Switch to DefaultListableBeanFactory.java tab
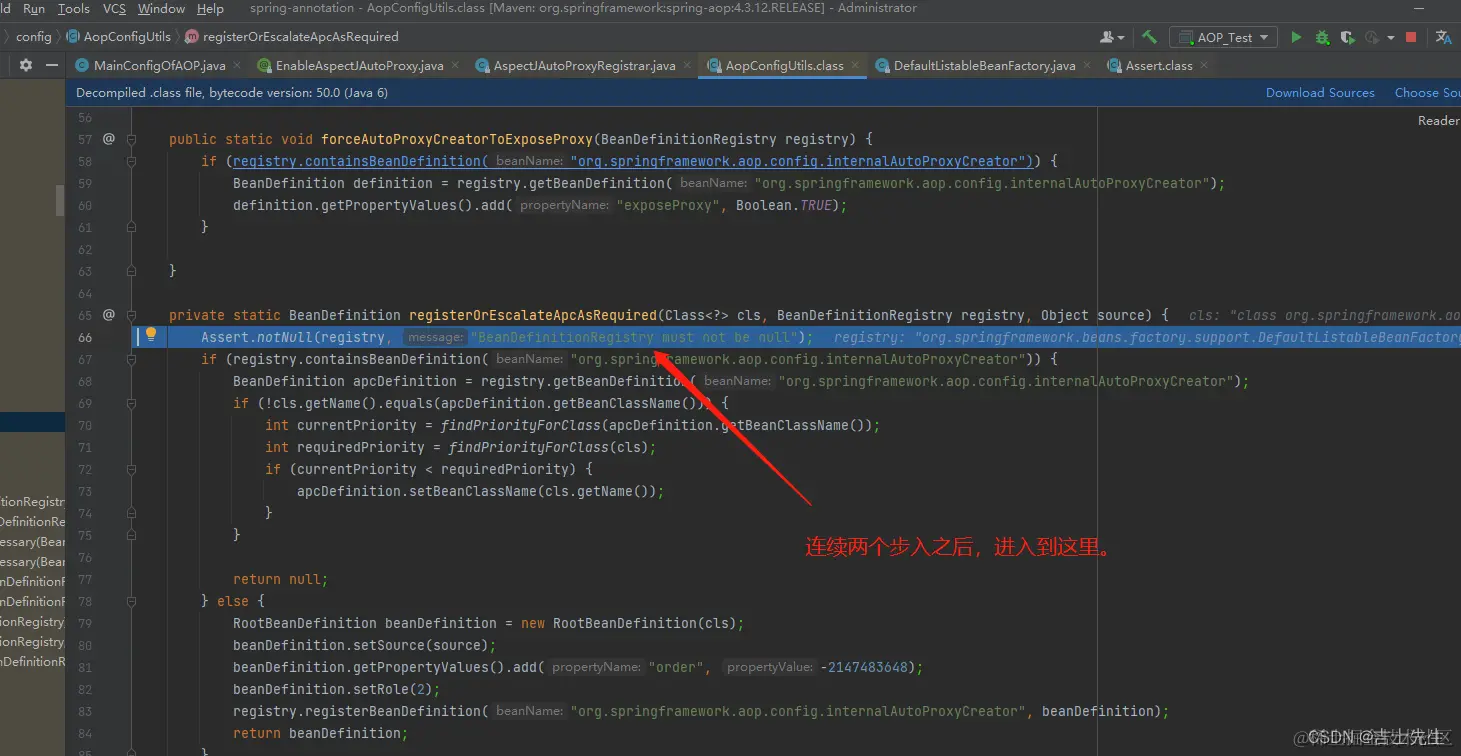 (985, 65)
